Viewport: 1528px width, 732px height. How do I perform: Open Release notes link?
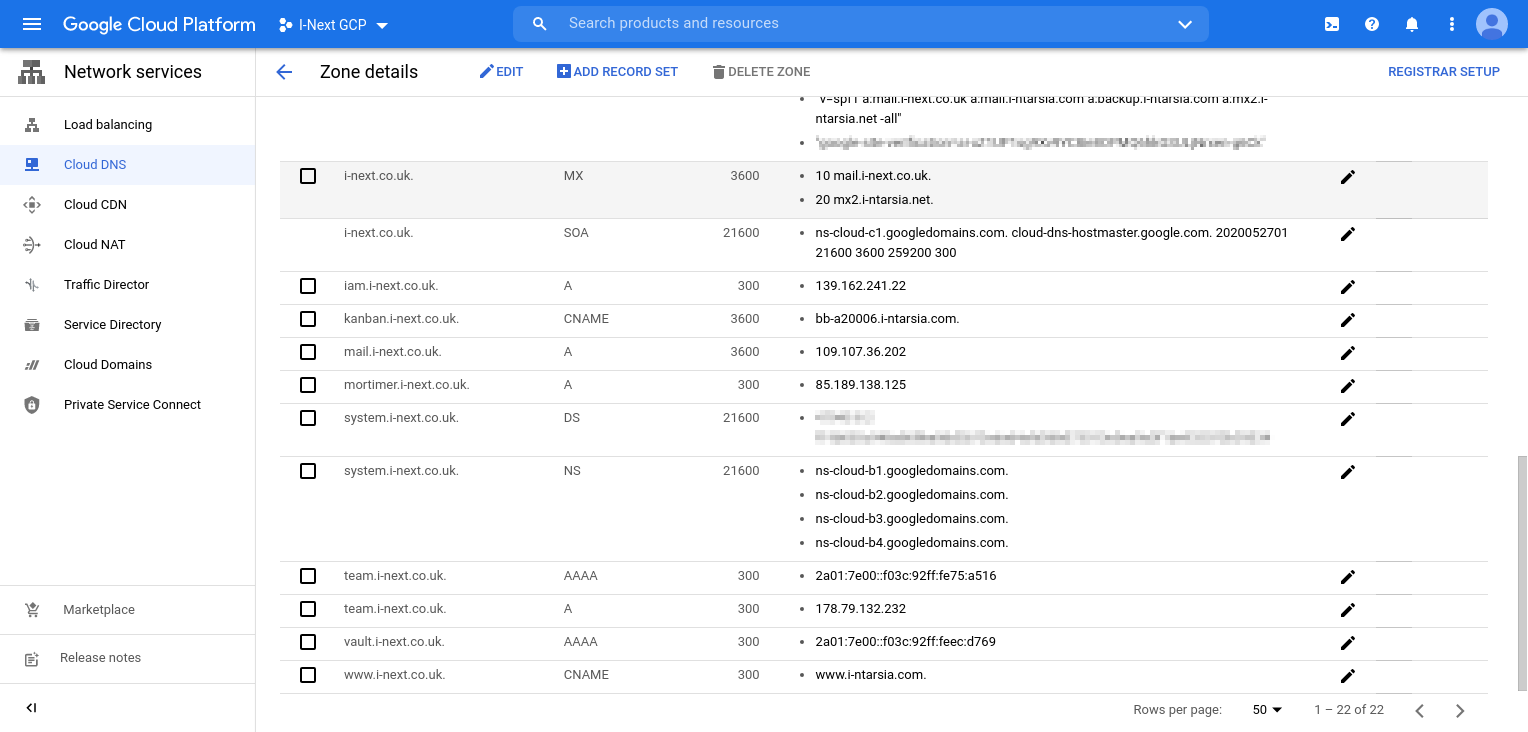tap(100, 658)
